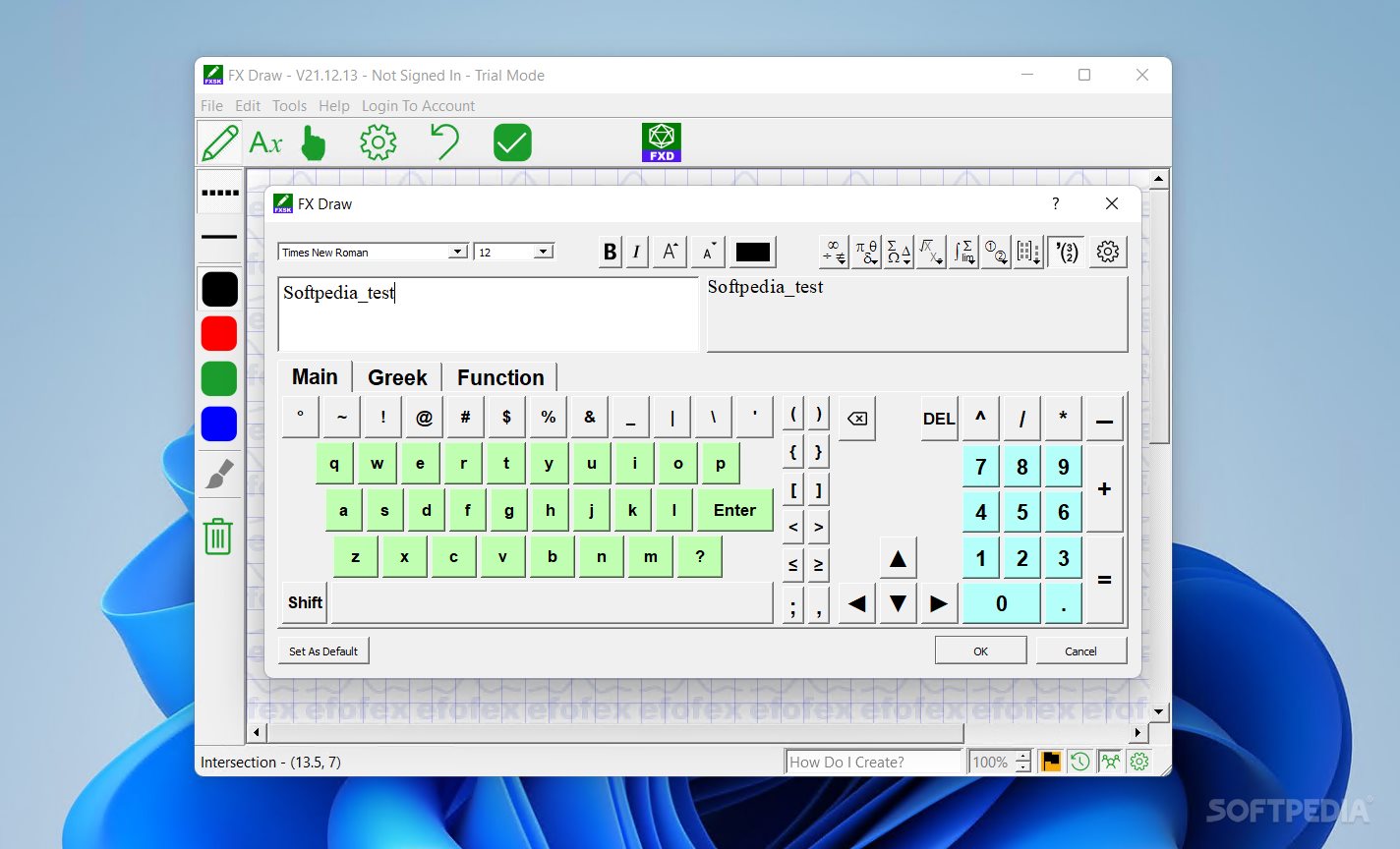Open the Help menu
The height and width of the screenshot is (849, 1400).
[x=334, y=105]
